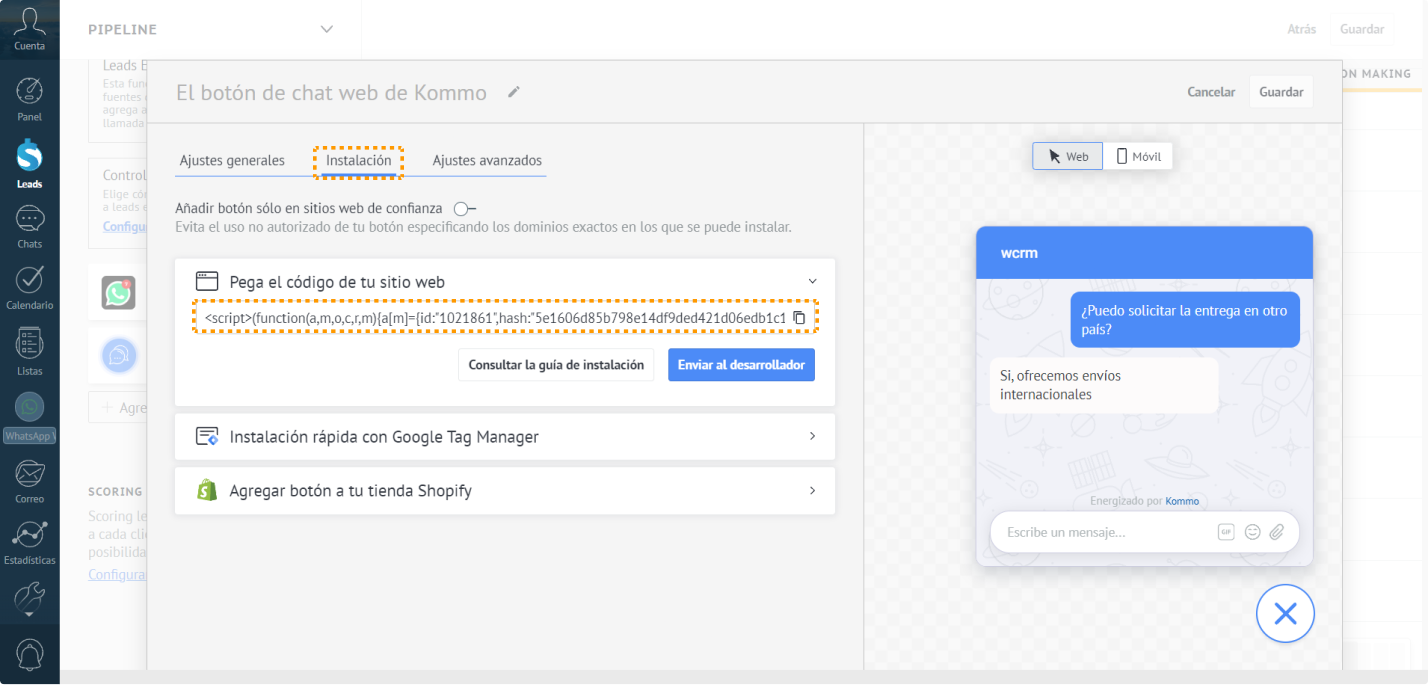Copy the script code with the copy icon

click(799, 317)
